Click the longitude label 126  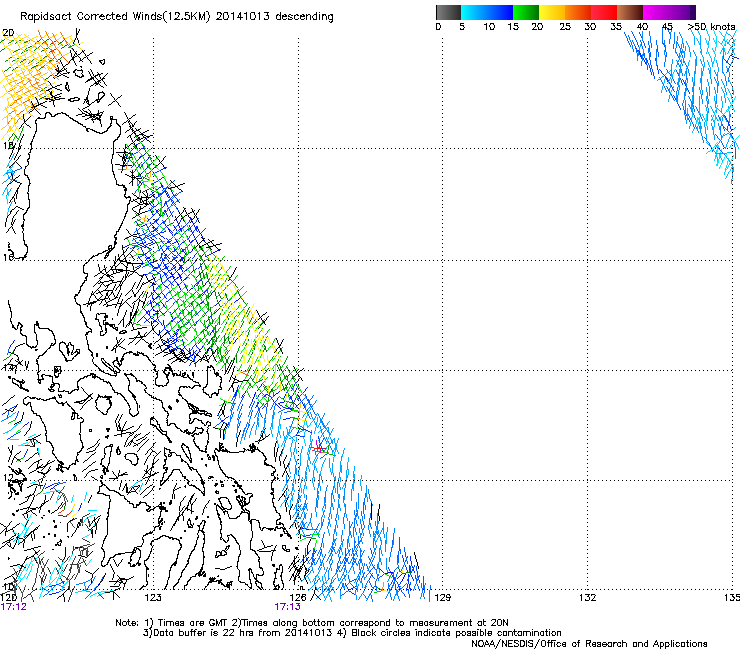(x=298, y=598)
